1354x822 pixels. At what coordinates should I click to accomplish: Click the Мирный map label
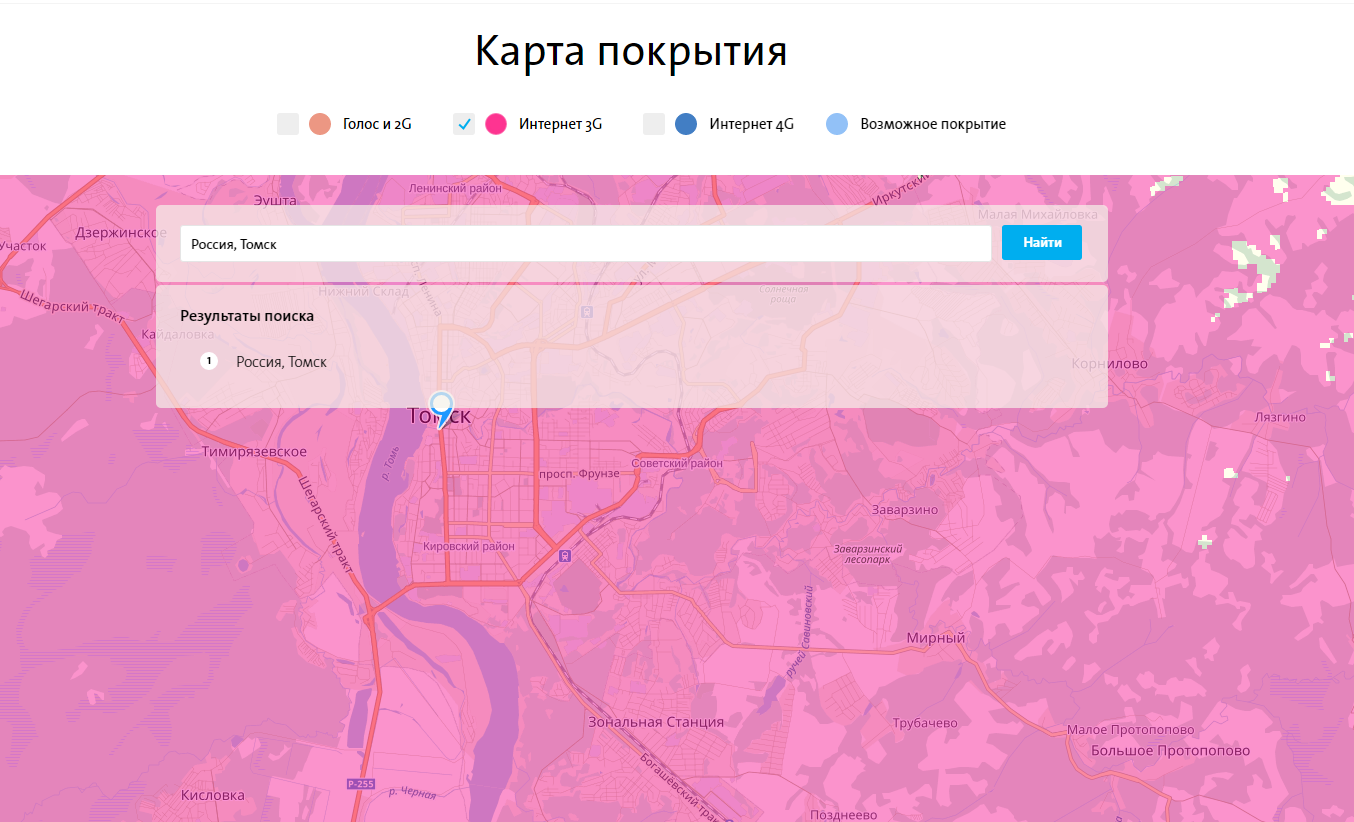936,638
